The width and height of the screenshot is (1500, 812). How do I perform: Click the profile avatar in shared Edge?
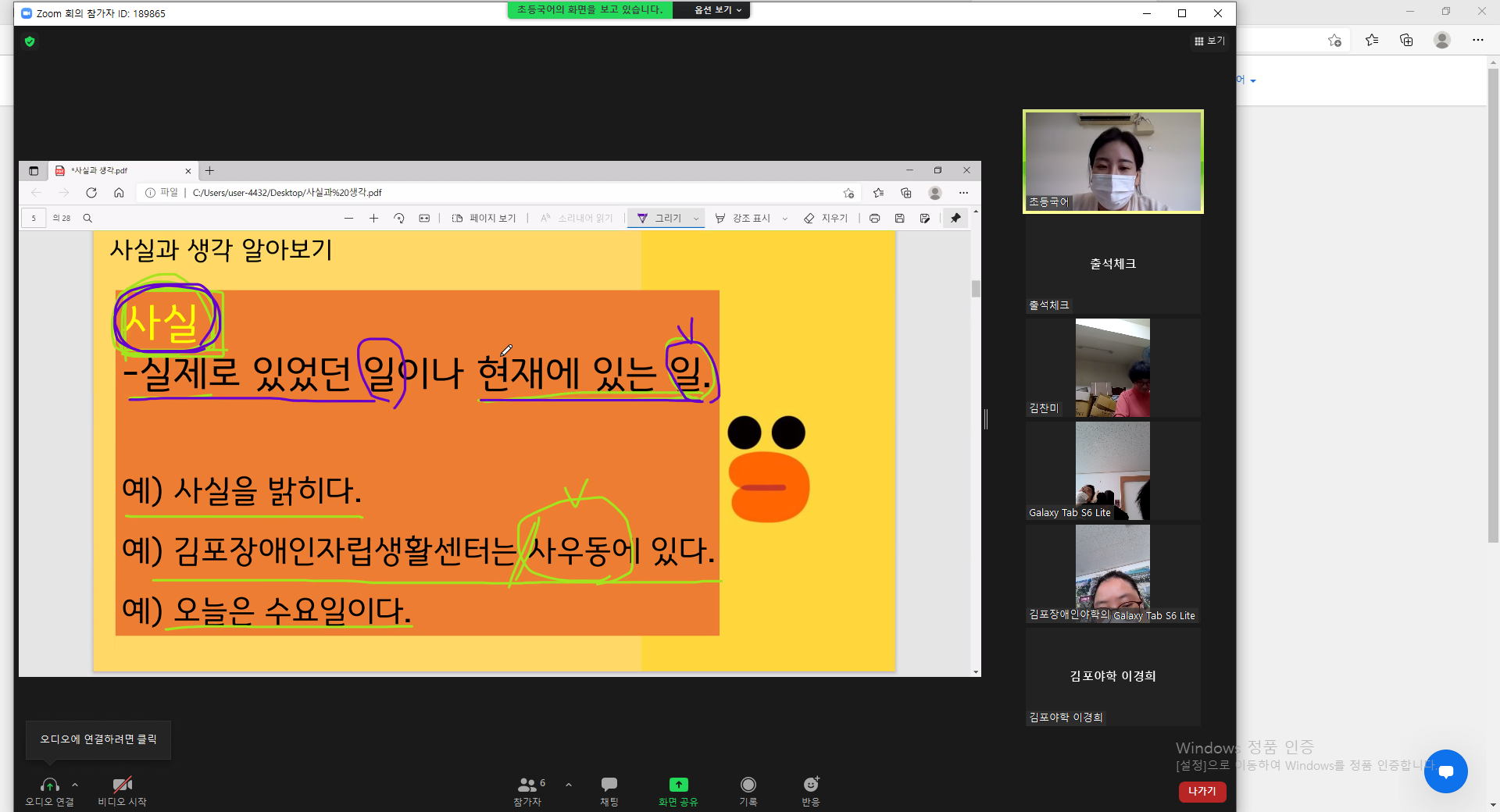pyautogui.click(x=935, y=193)
